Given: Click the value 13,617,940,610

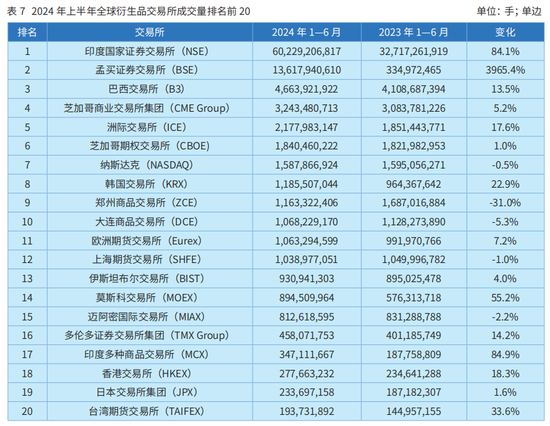Looking at the screenshot, I should pyautogui.click(x=307, y=70).
